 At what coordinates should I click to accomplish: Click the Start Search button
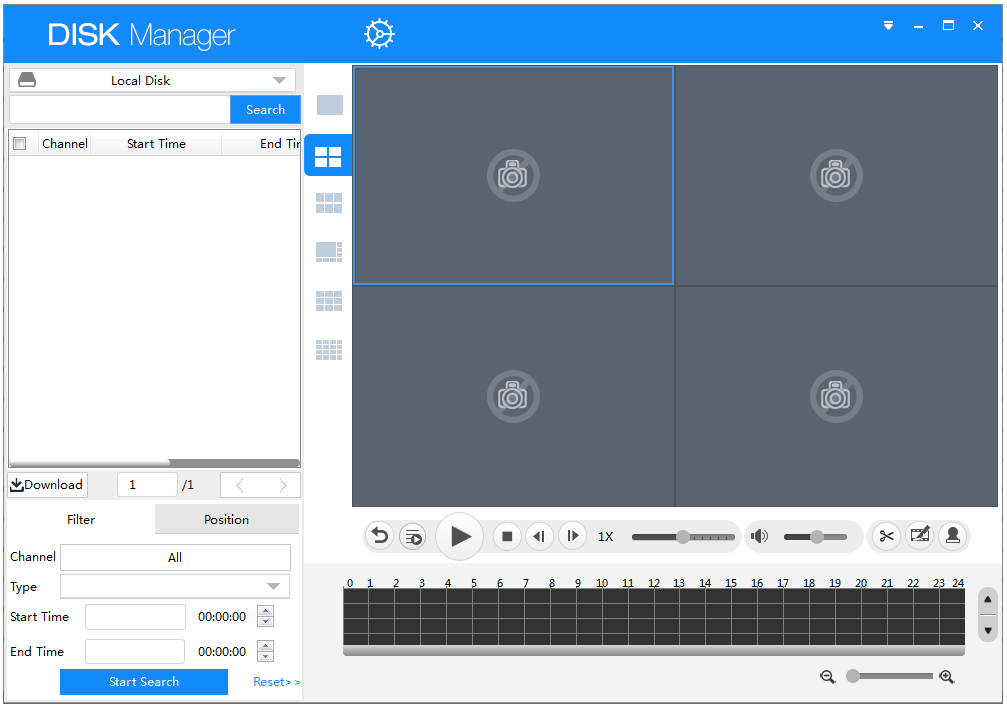coord(144,682)
